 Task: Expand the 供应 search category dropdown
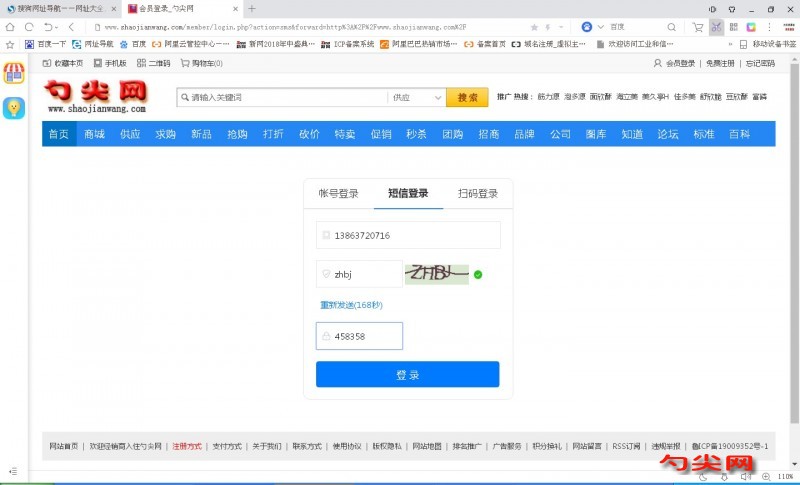(x=437, y=98)
